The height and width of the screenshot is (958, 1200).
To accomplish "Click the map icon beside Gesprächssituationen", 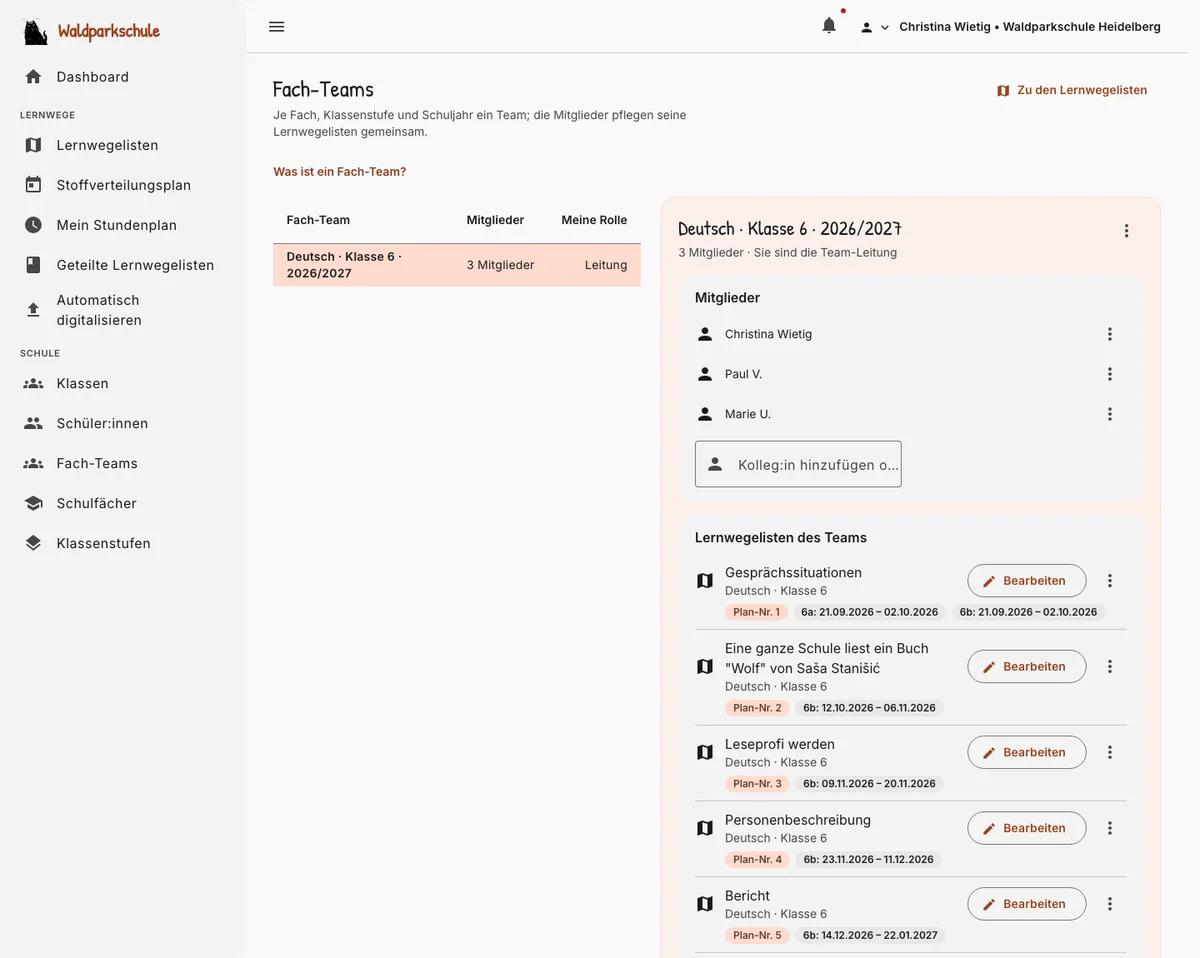I will pos(705,581).
